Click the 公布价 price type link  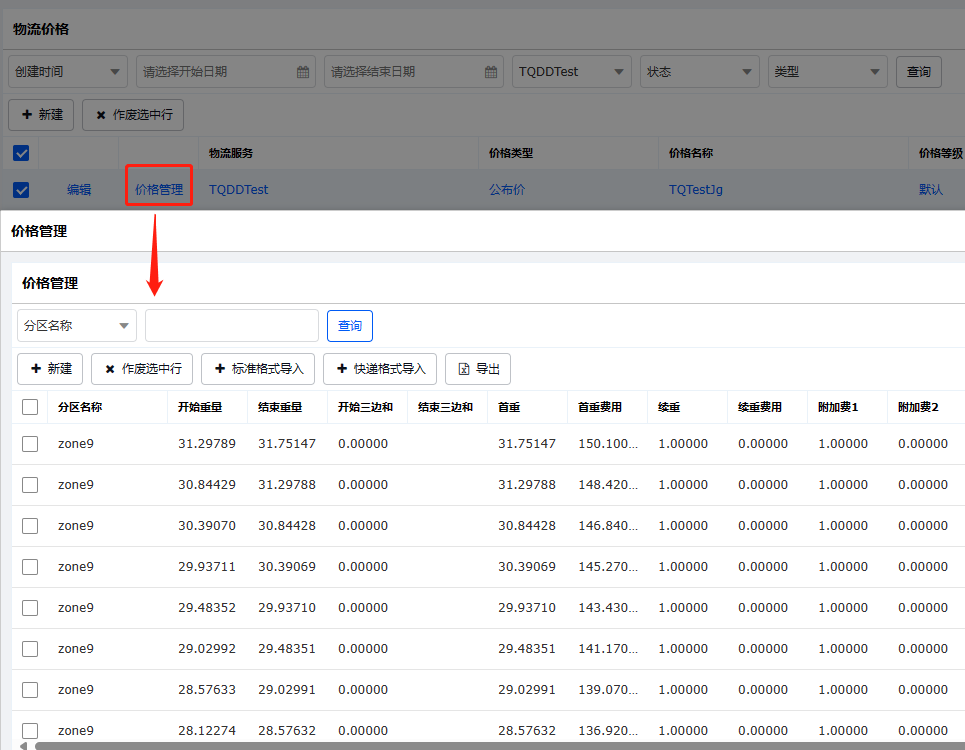coord(507,189)
